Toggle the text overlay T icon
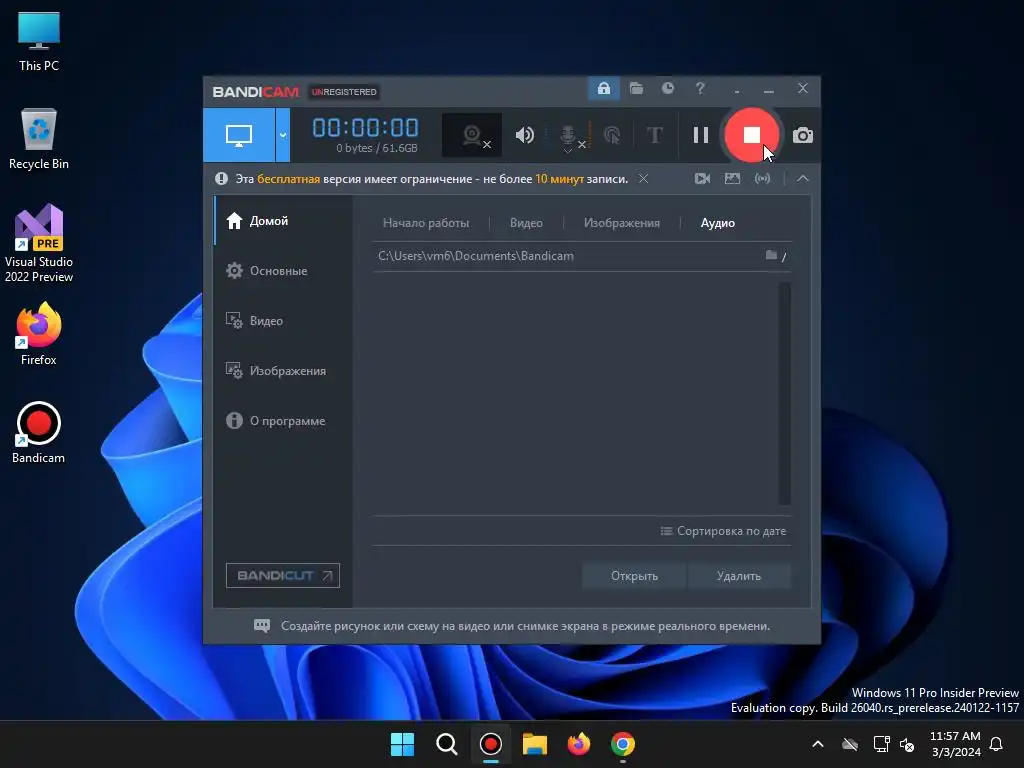Screen dimensions: 1024x768 click(654, 135)
